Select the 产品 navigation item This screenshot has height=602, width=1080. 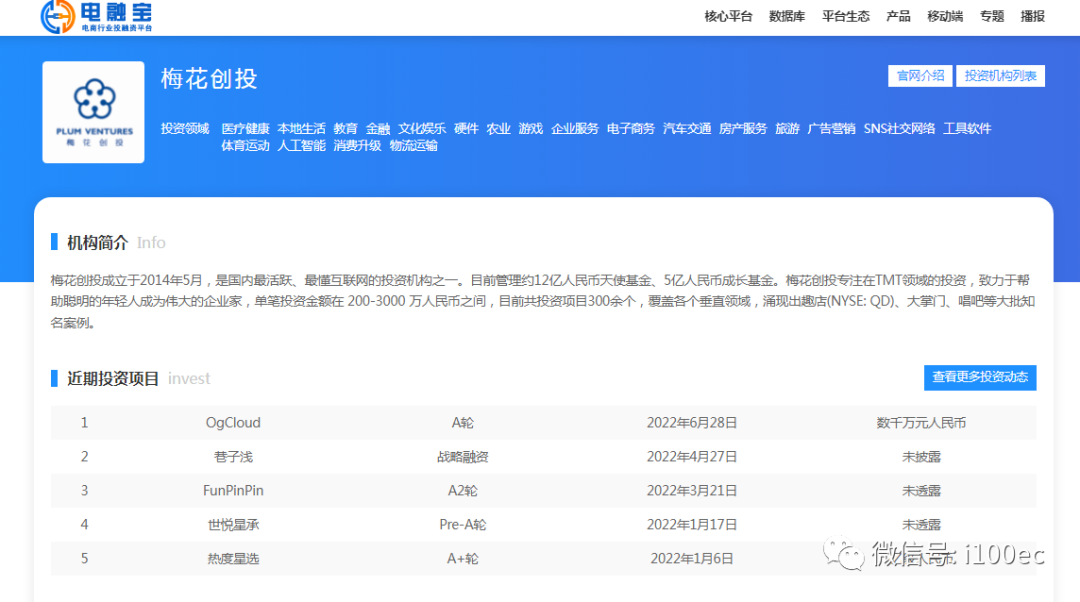(x=898, y=16)
